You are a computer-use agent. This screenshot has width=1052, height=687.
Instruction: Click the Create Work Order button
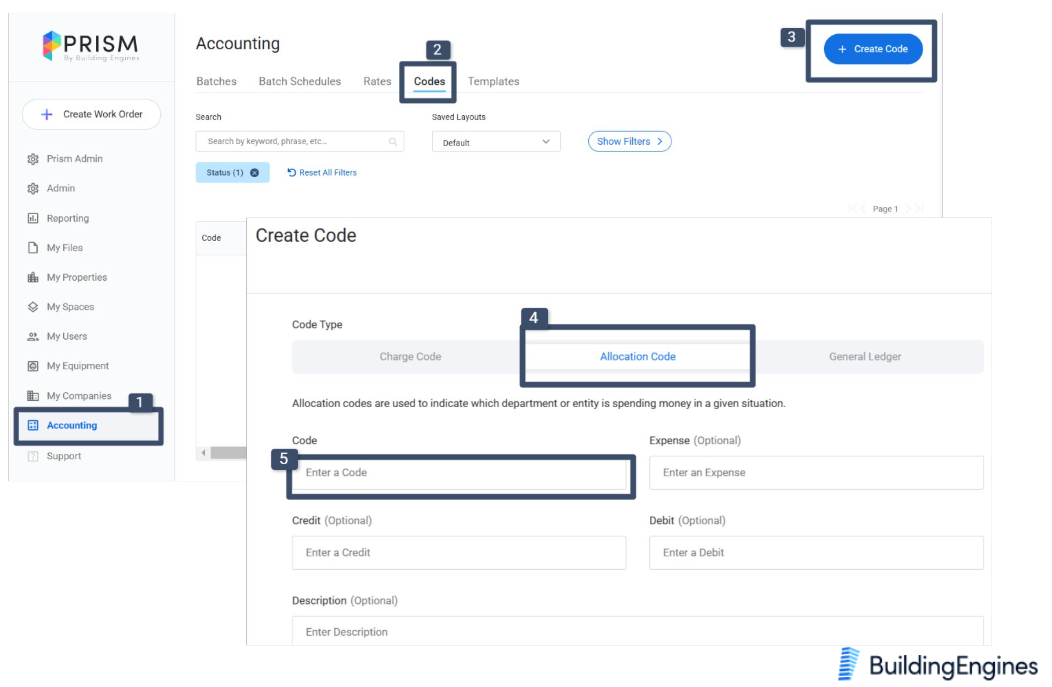click(92, 115)
